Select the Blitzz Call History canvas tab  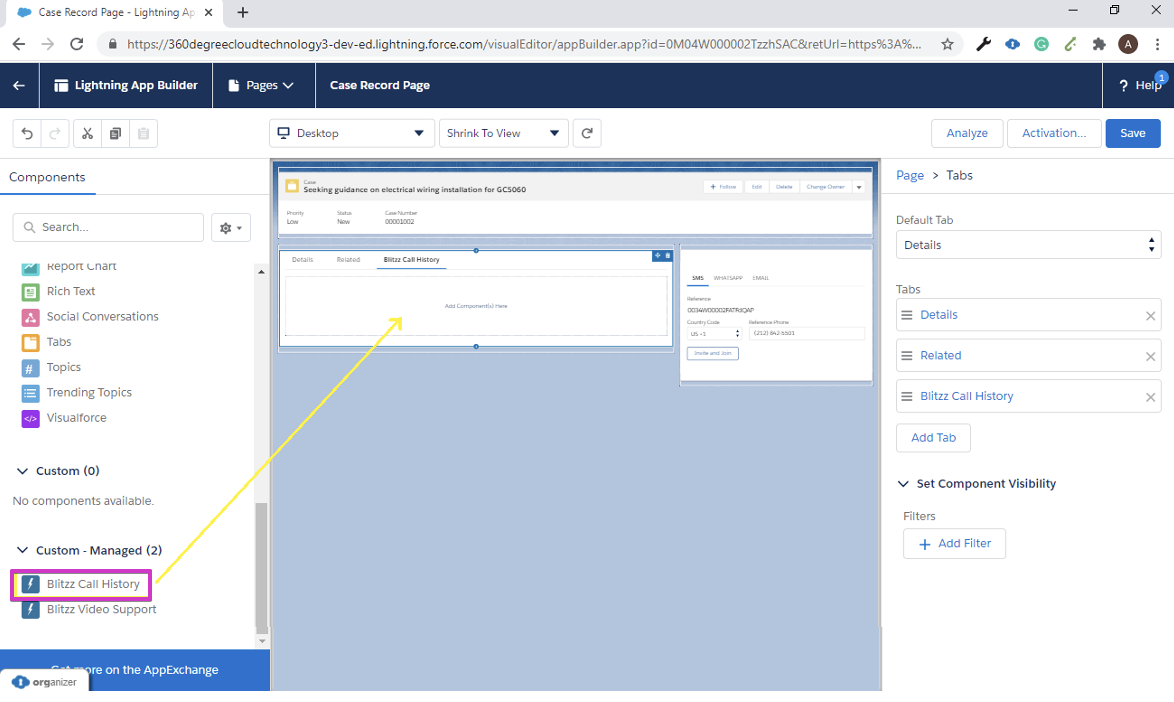pos(411,260)
